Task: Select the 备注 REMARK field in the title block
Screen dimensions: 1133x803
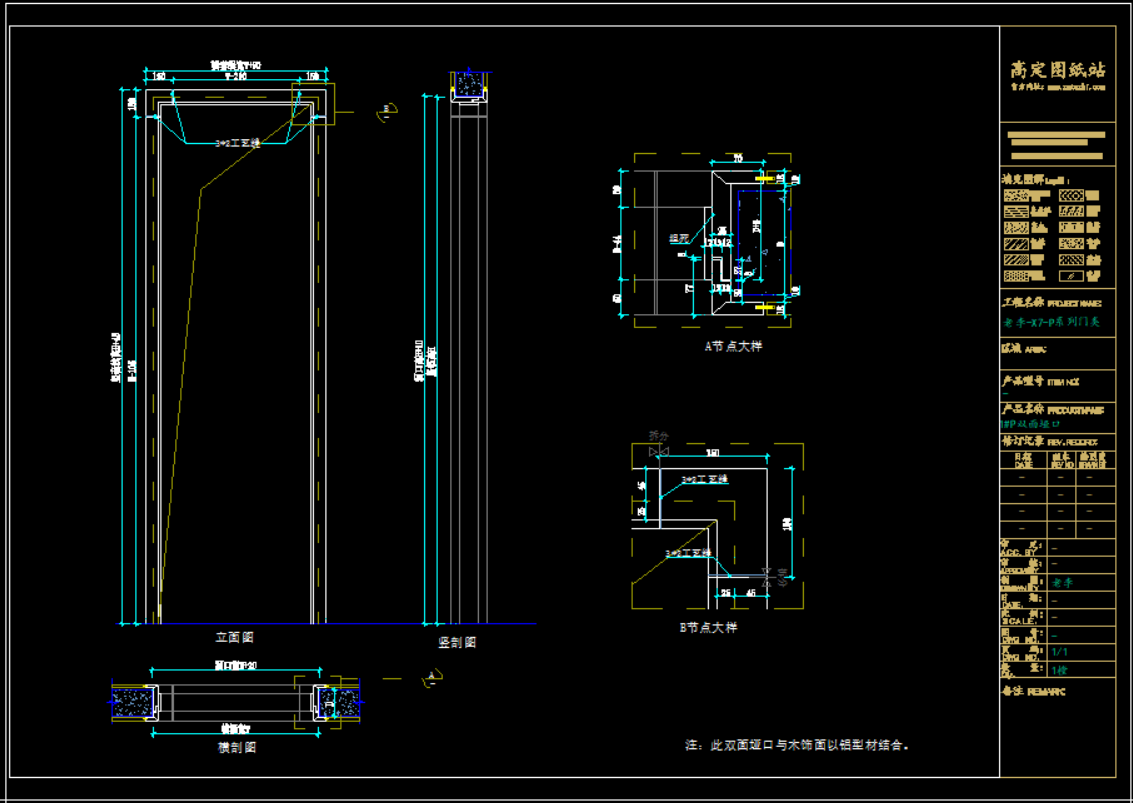Action: 1036,691
